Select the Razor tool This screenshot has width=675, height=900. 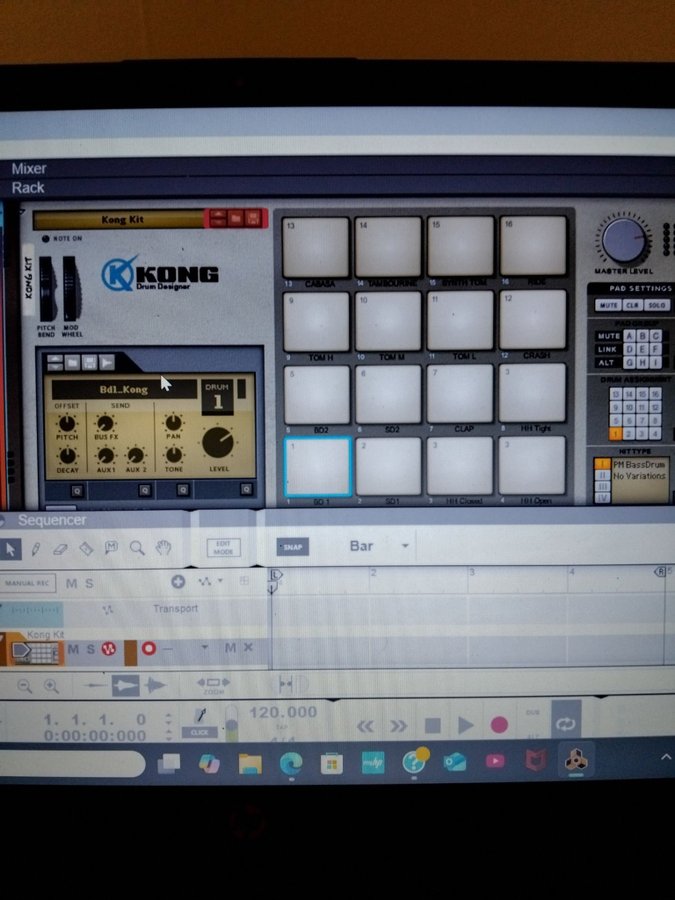point(86,549)
